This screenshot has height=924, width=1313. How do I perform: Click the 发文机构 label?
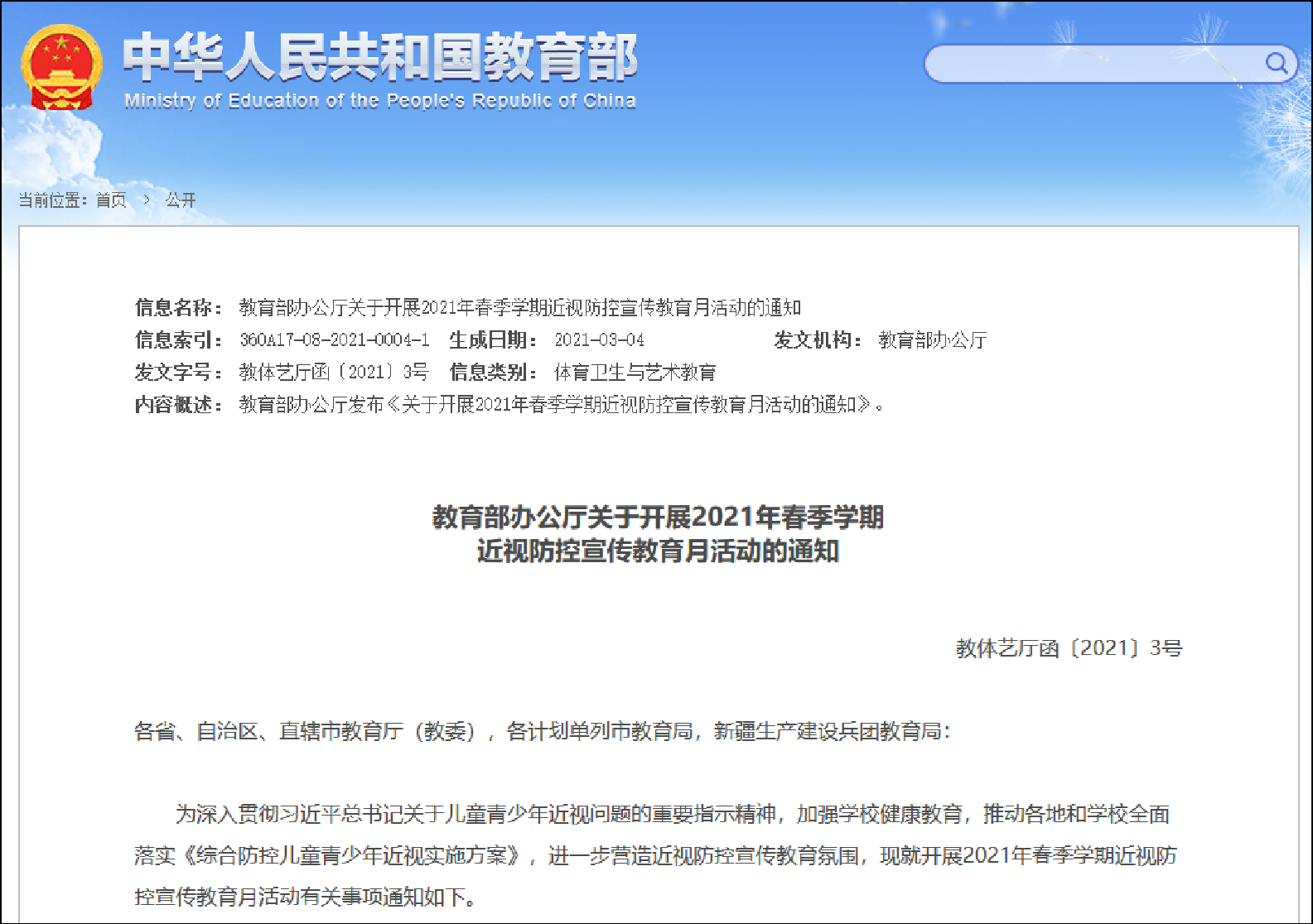(818, 340)
